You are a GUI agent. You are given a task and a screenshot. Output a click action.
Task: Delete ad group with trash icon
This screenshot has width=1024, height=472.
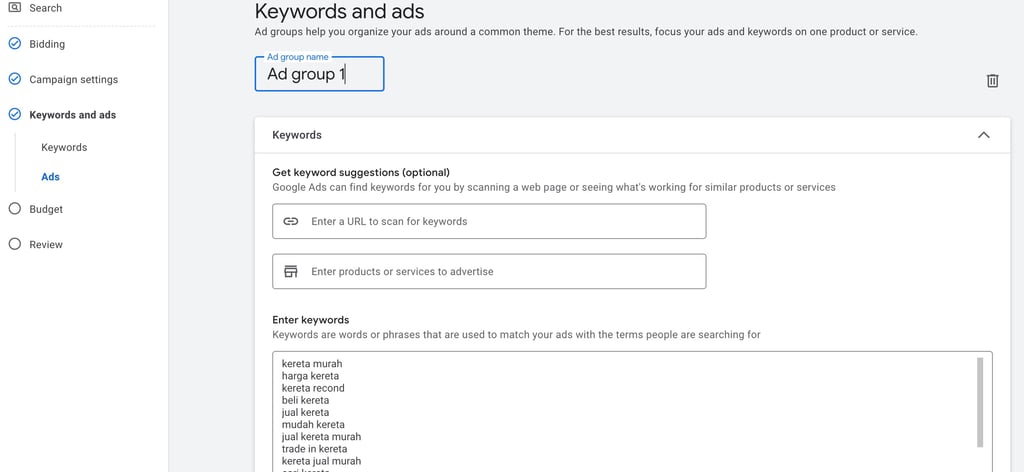[x=992, y=81]
